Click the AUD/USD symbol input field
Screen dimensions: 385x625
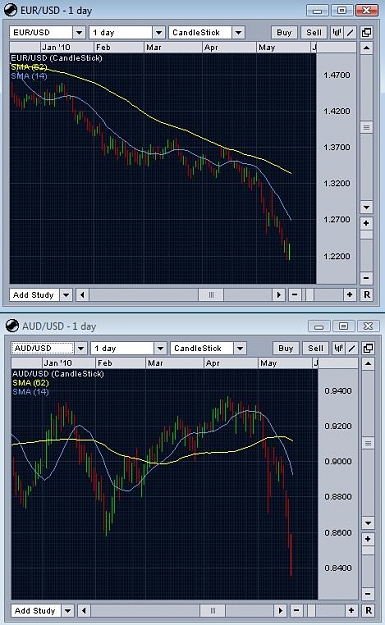coord(43,348)
